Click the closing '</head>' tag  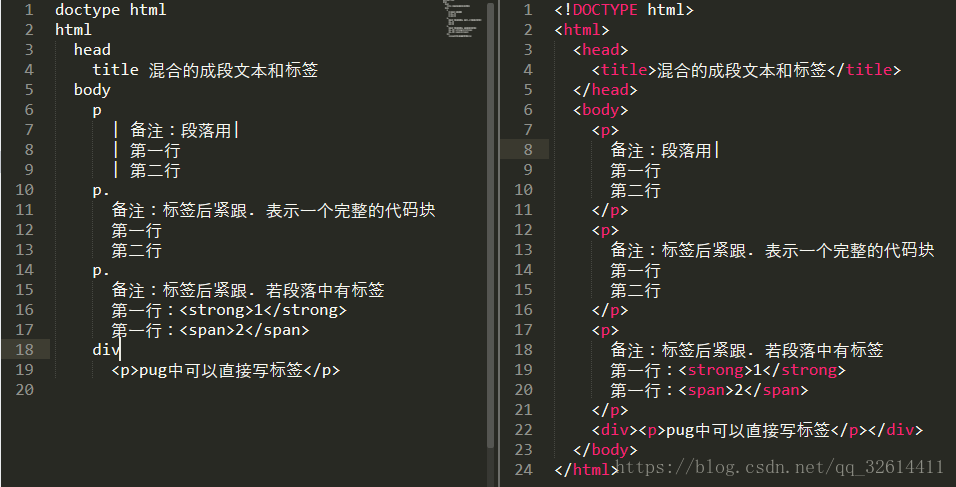(605, 90)
